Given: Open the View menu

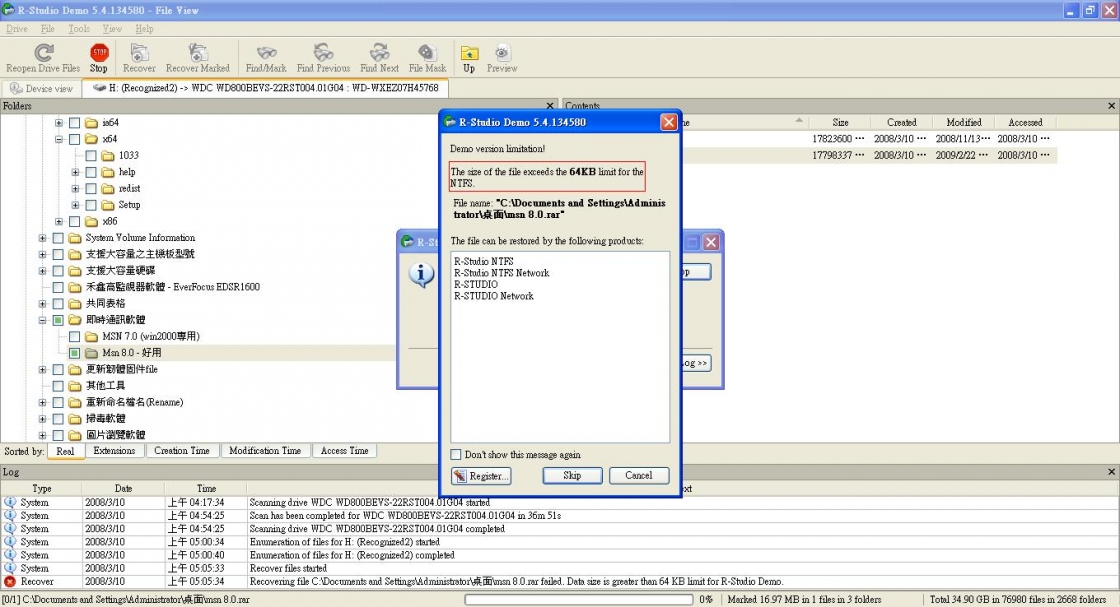Looking at the screenshot, I should tap(112, 29).
